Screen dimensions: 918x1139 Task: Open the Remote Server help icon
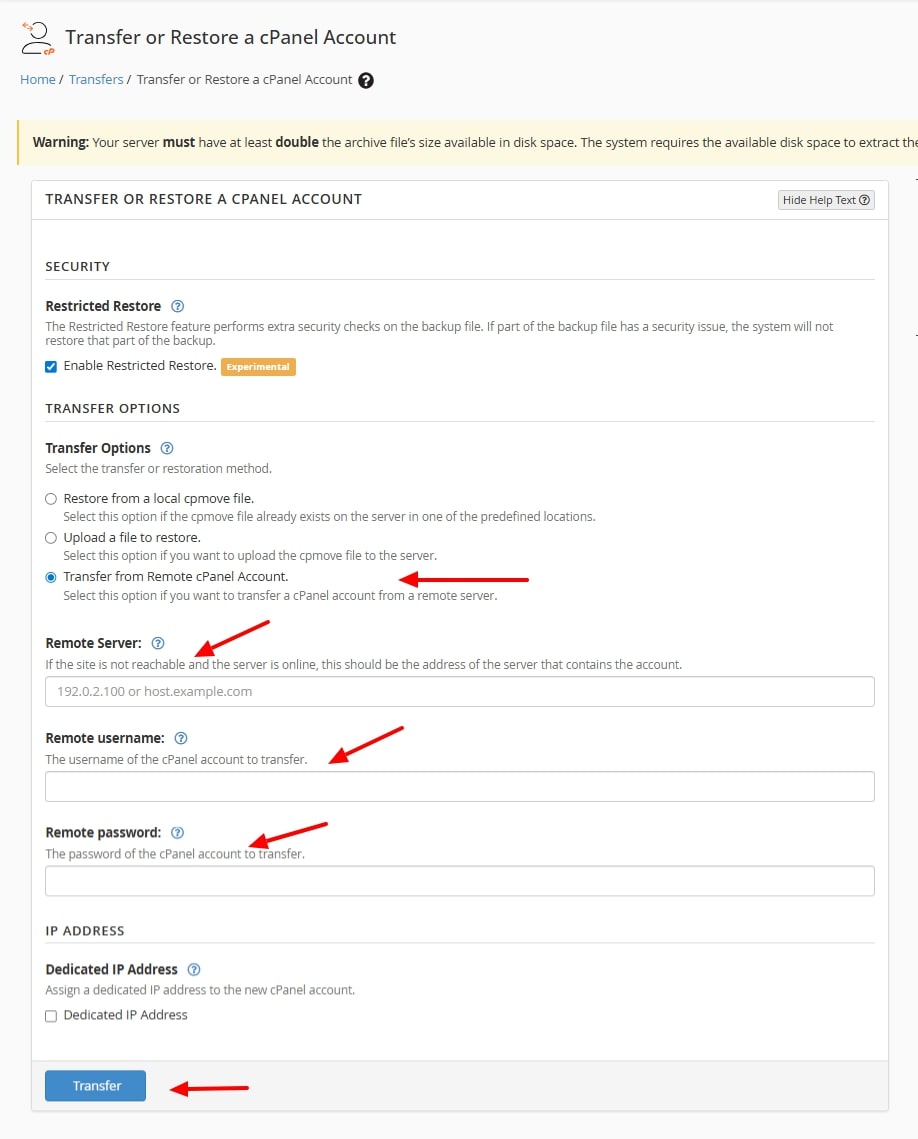click(x=158, y=643)
